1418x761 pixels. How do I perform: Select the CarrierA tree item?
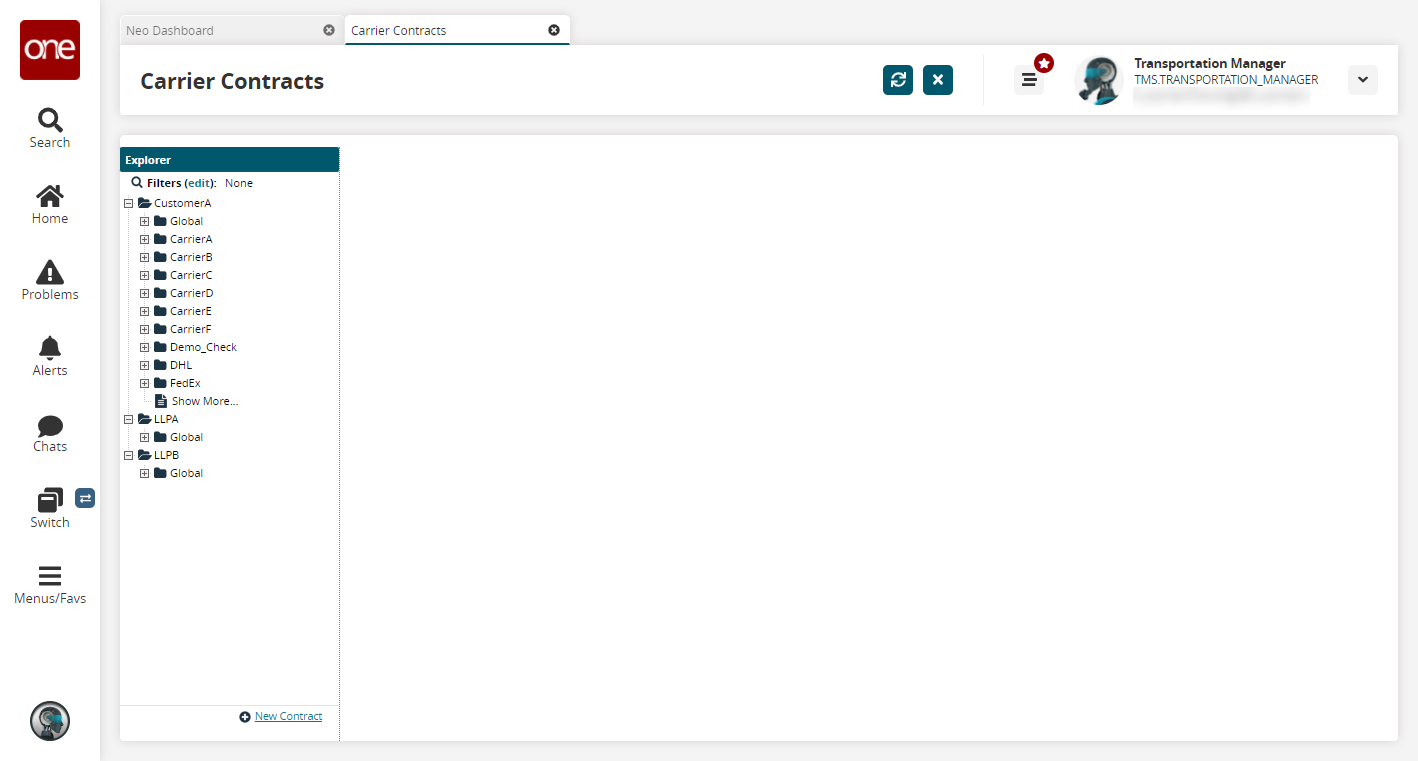click(x=191, y=239)
